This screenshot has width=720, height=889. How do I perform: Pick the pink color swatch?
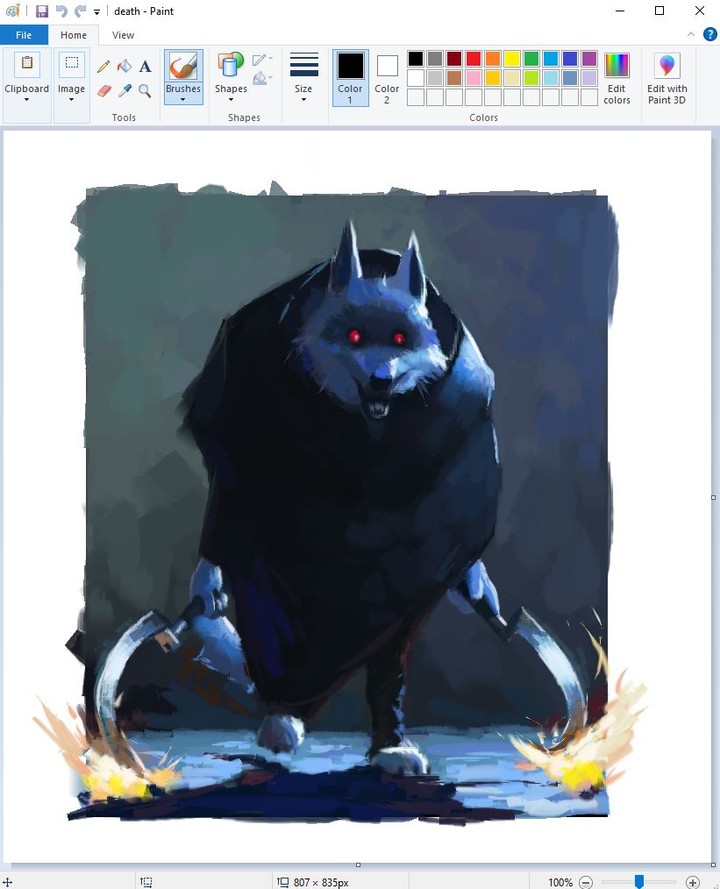coord(473,78)
